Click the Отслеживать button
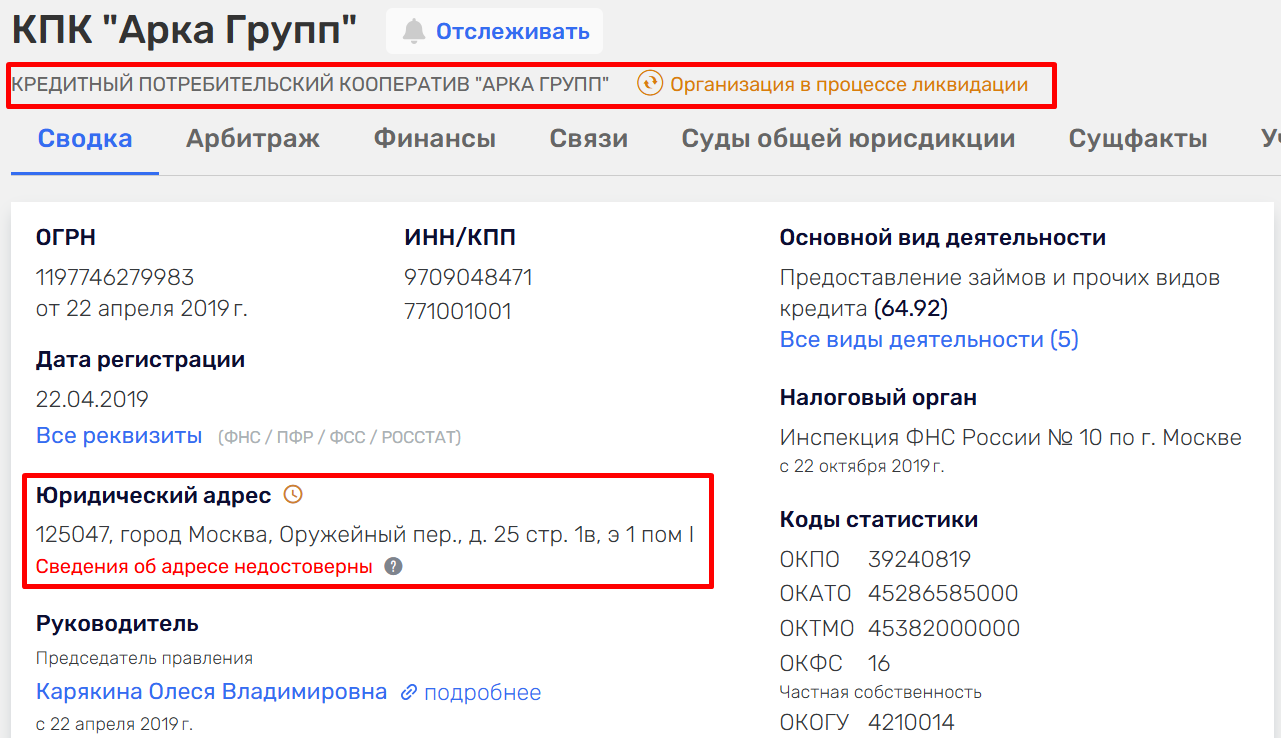Screen dimensions: 1281x738 [495, 31]
